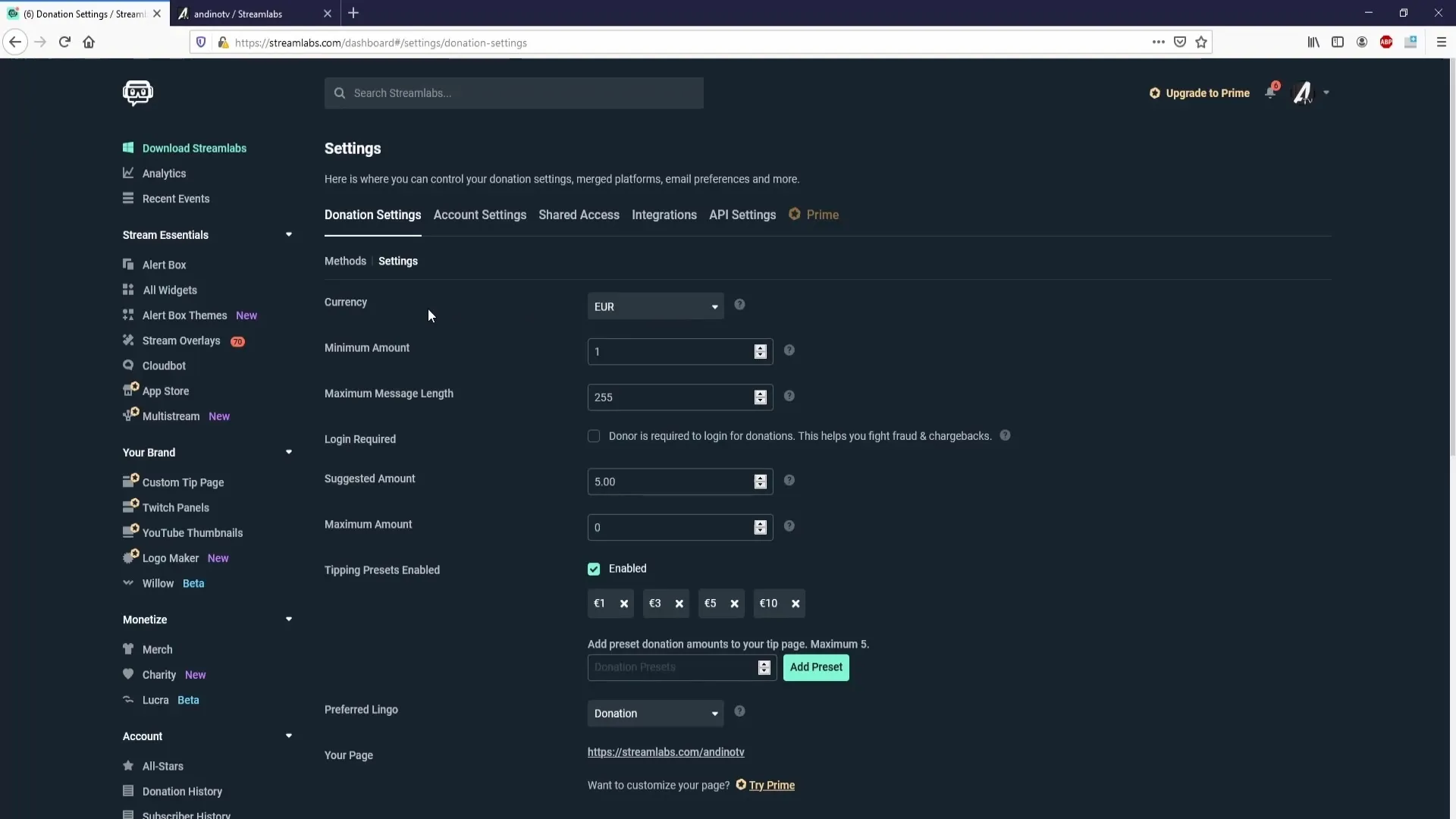
Task: Collapse the Stream Essentials section
Action: (x=288, y=234)
